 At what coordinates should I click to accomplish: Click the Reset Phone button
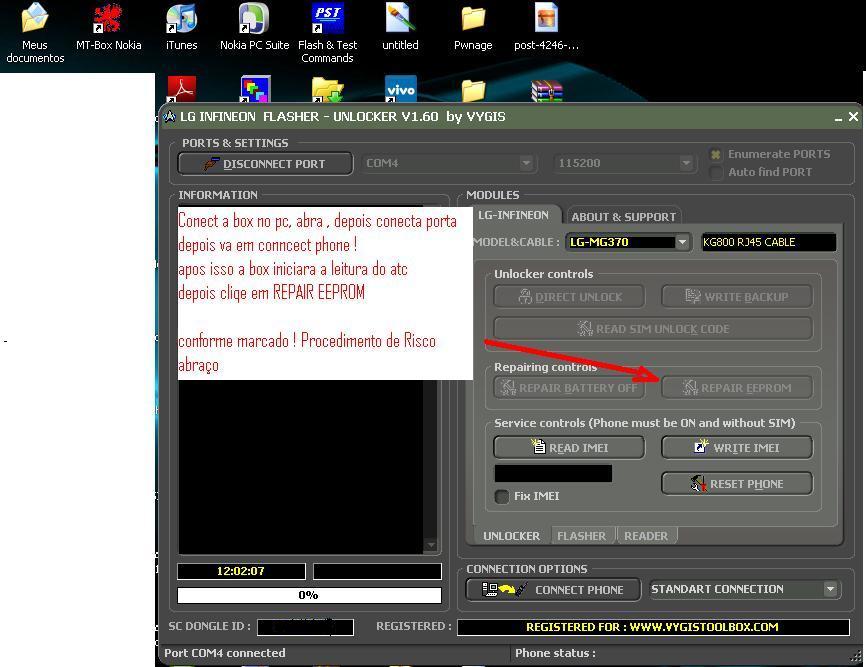[x=737, y=484]
